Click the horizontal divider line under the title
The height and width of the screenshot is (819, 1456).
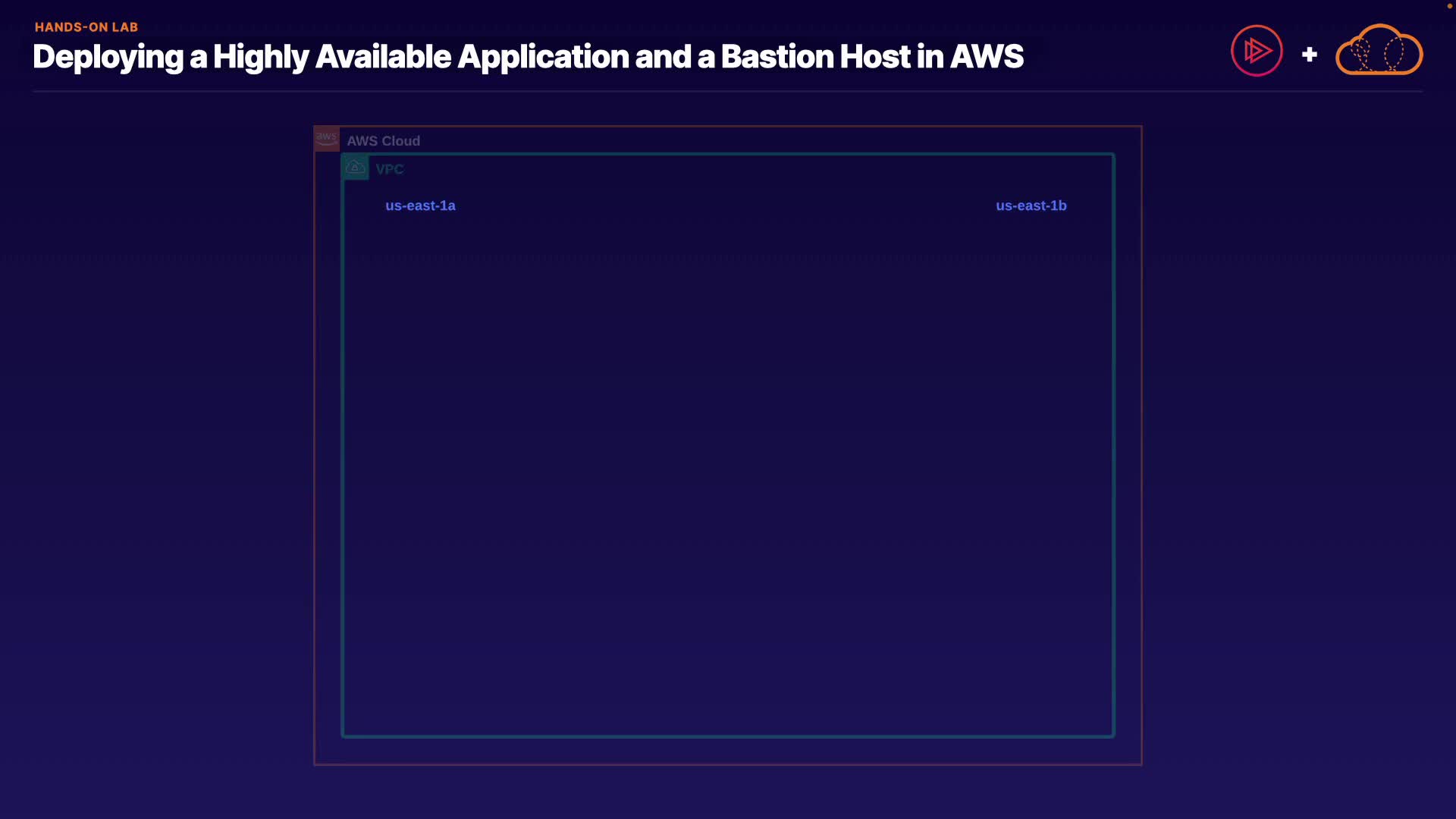click(728, 91)
